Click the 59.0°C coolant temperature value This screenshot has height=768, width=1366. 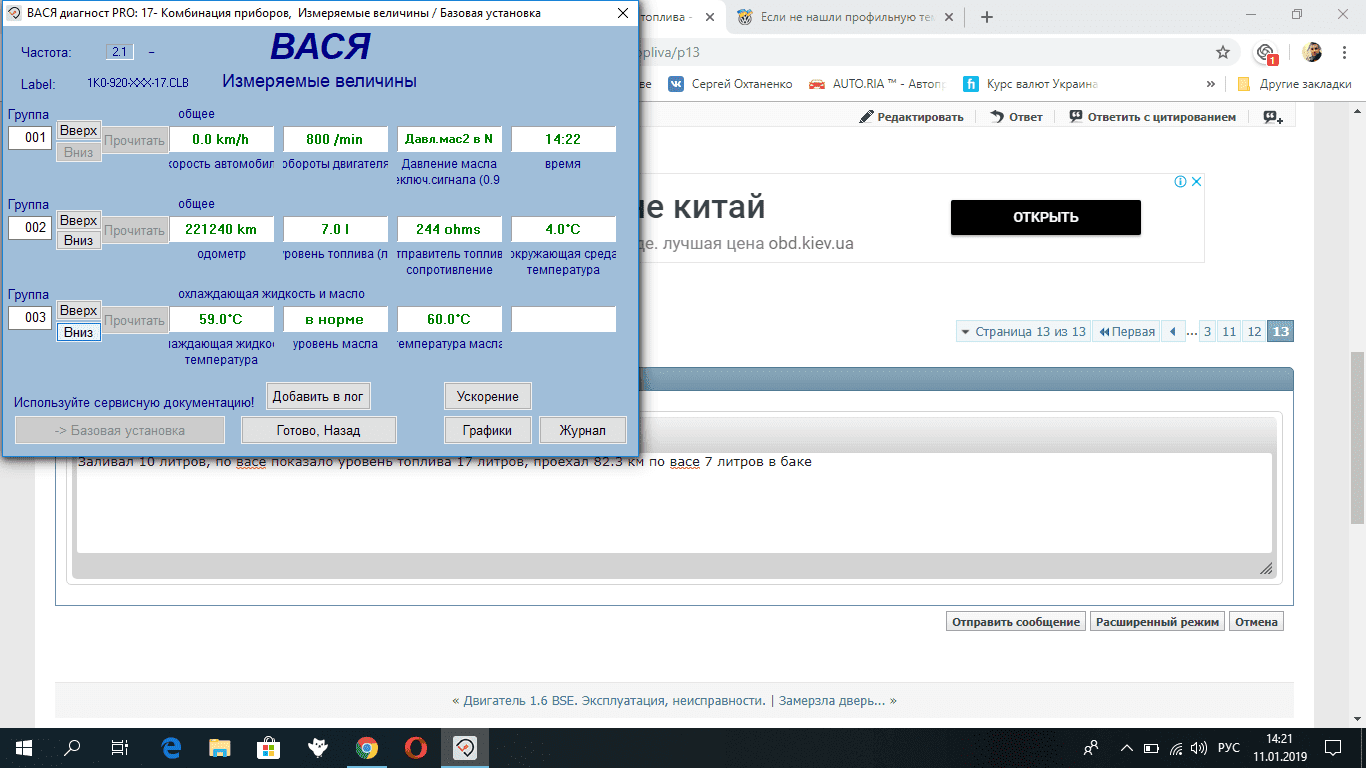221,319
